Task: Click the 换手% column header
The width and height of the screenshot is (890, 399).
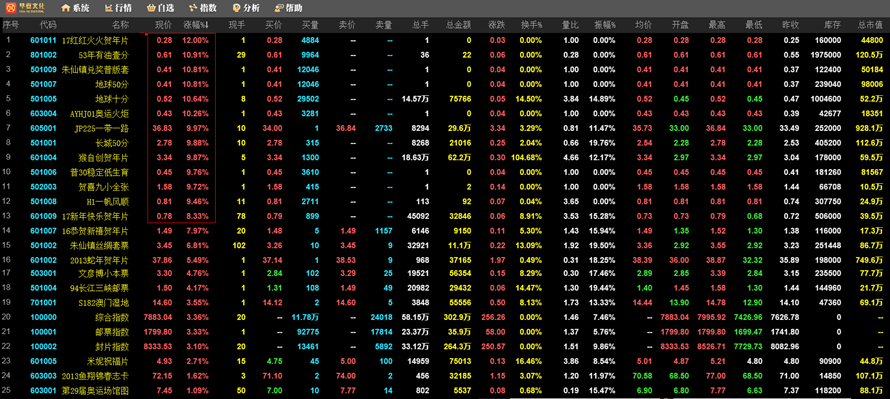Action: click(x=532, y=25)
